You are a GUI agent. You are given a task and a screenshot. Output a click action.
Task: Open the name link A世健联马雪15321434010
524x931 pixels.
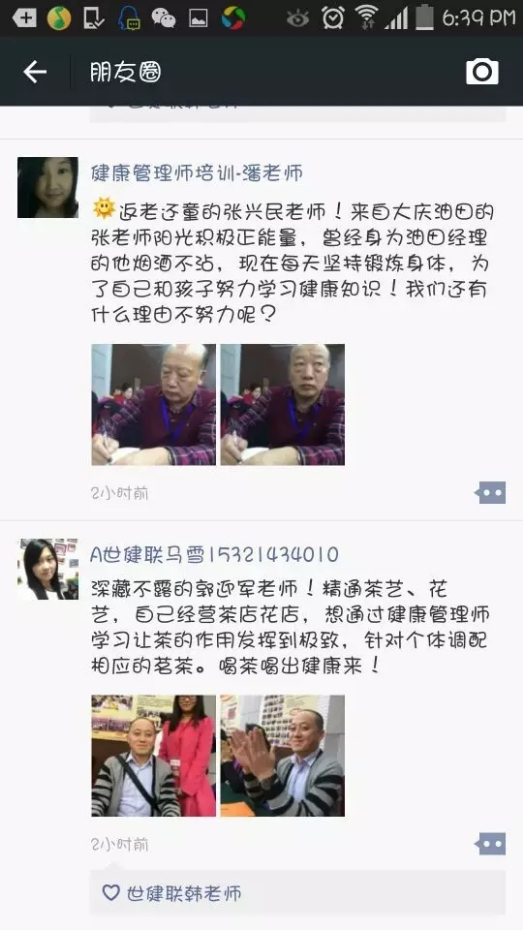point(214,555)
